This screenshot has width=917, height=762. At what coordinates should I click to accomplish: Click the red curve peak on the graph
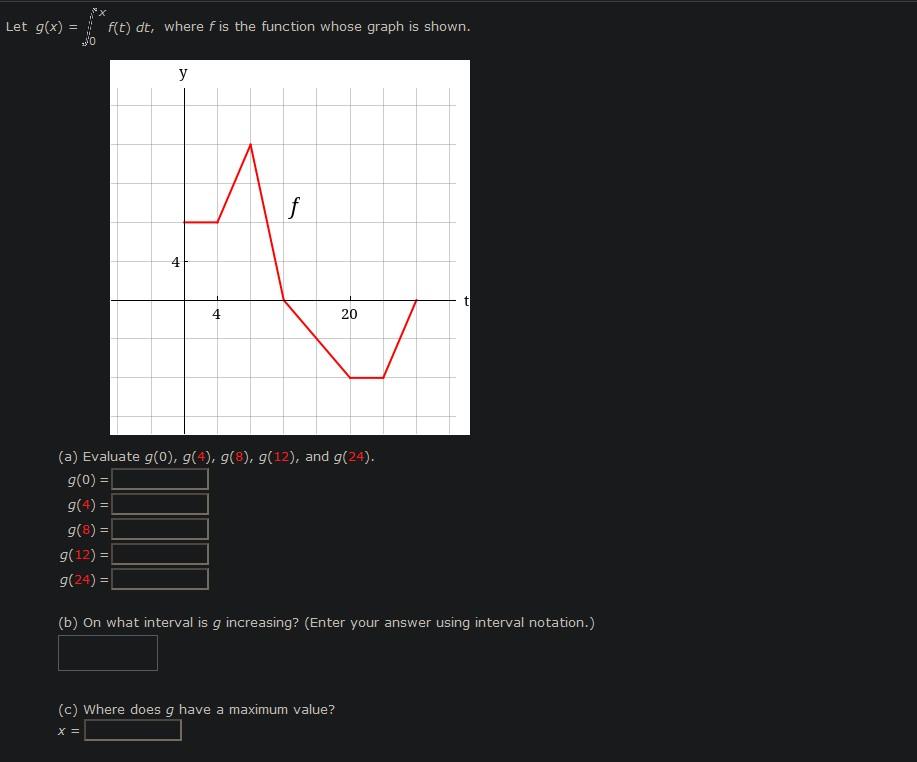point(250,144)
